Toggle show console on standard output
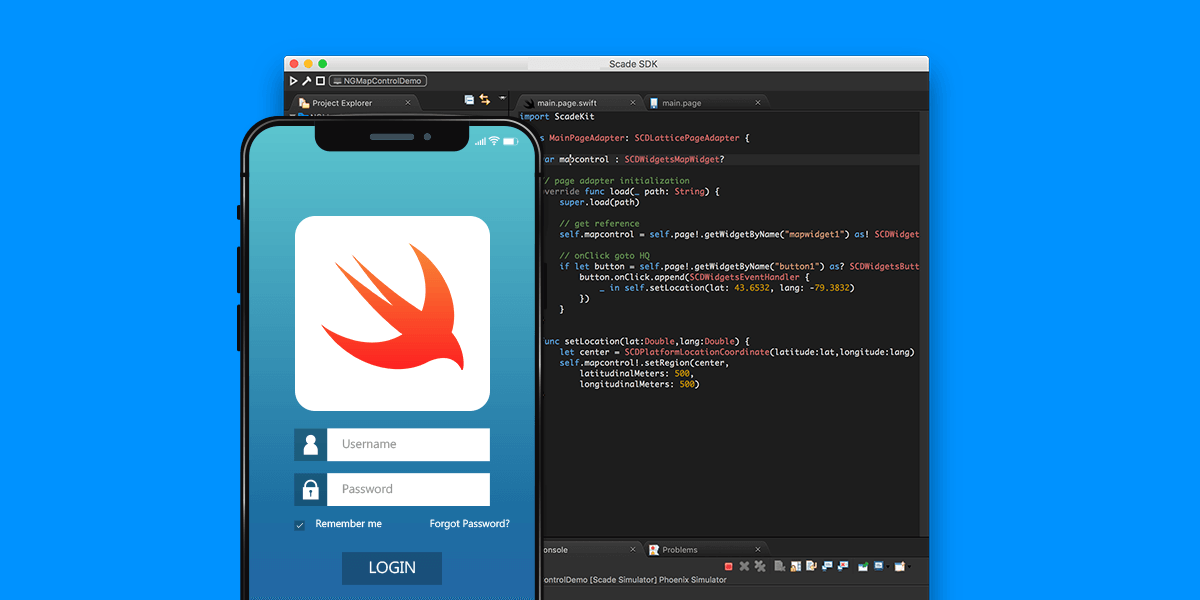1200x600 pixels. pyautogui.click(x=827, y=566)
